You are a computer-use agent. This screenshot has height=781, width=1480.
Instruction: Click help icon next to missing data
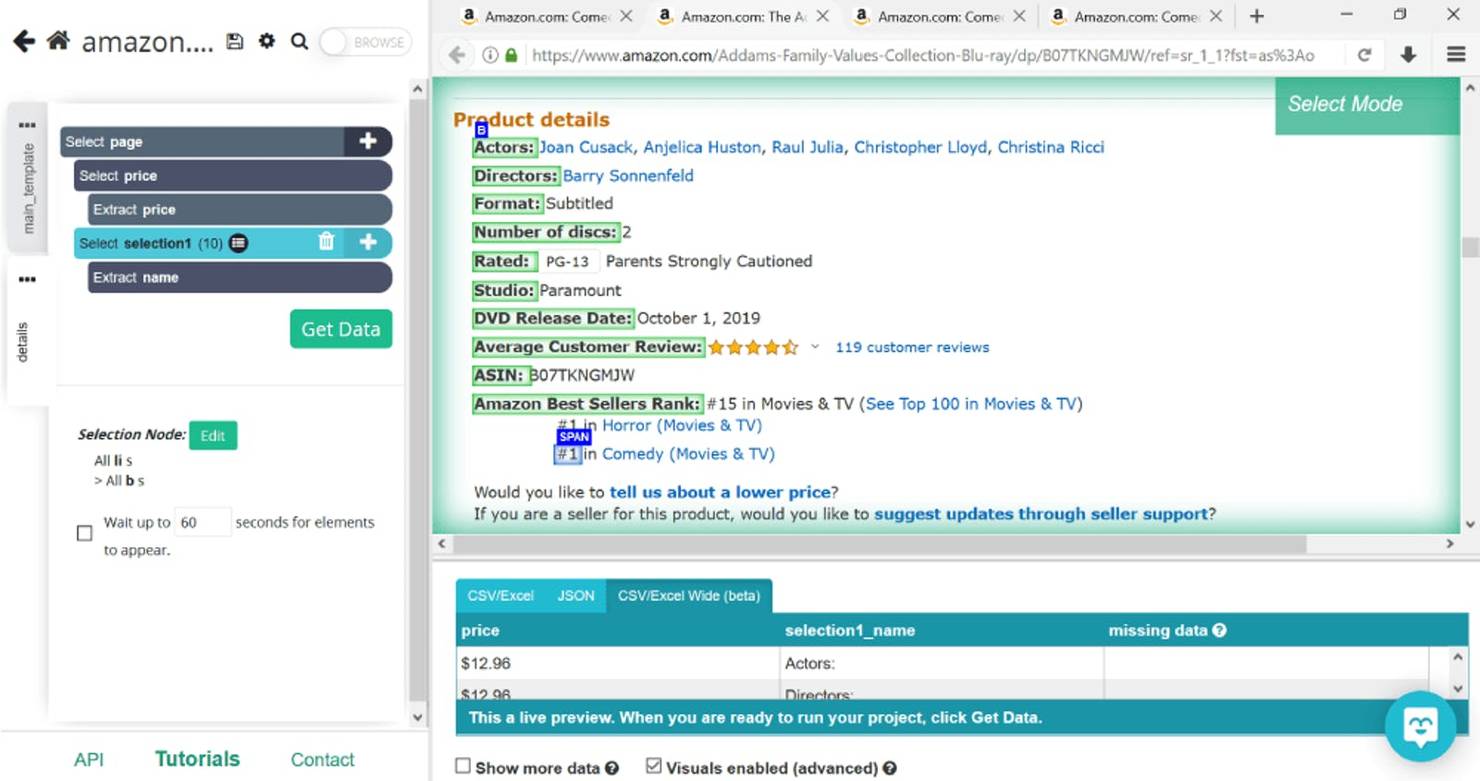pos(1219,630)
